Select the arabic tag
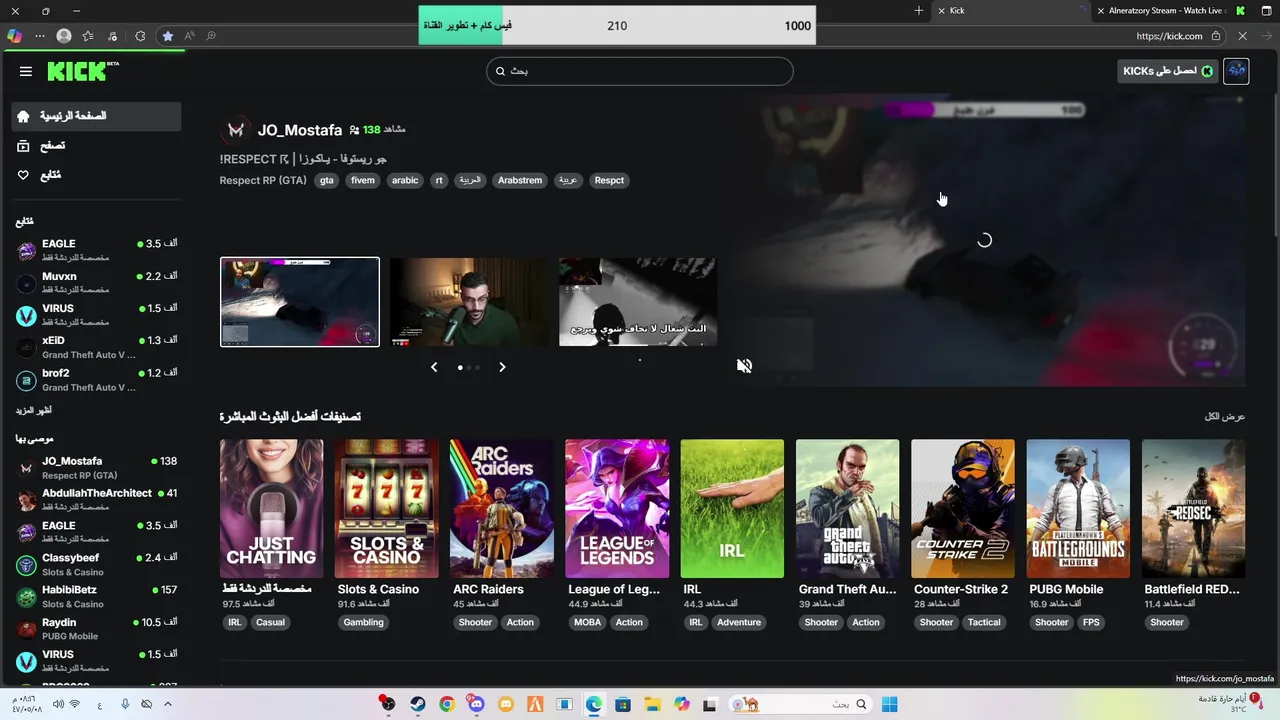The height and width of the screenshot is (720, 1280). point(405,180)
